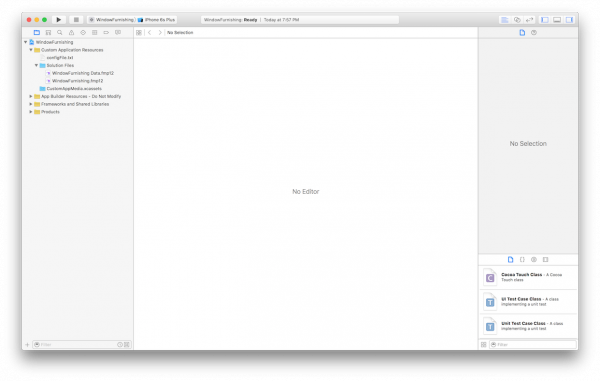Click the No Selection jump bar item
The height and width of the screenshot is (381, 600).
(180, 33)
